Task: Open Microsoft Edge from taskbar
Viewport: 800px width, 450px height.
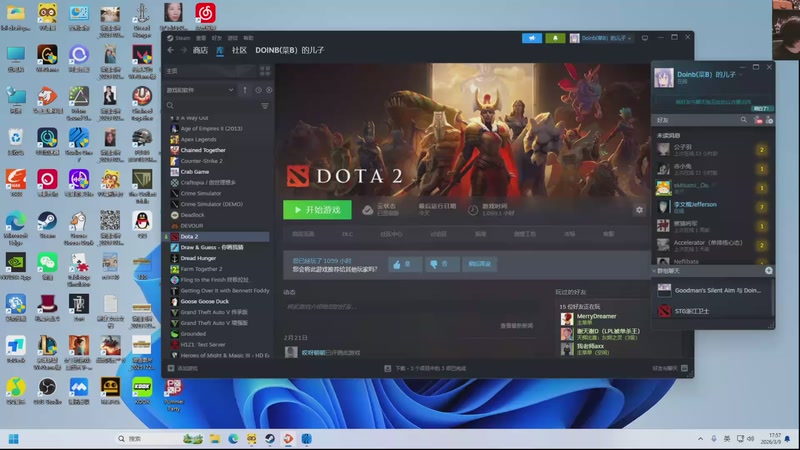Action: click(x=233, y=439)
